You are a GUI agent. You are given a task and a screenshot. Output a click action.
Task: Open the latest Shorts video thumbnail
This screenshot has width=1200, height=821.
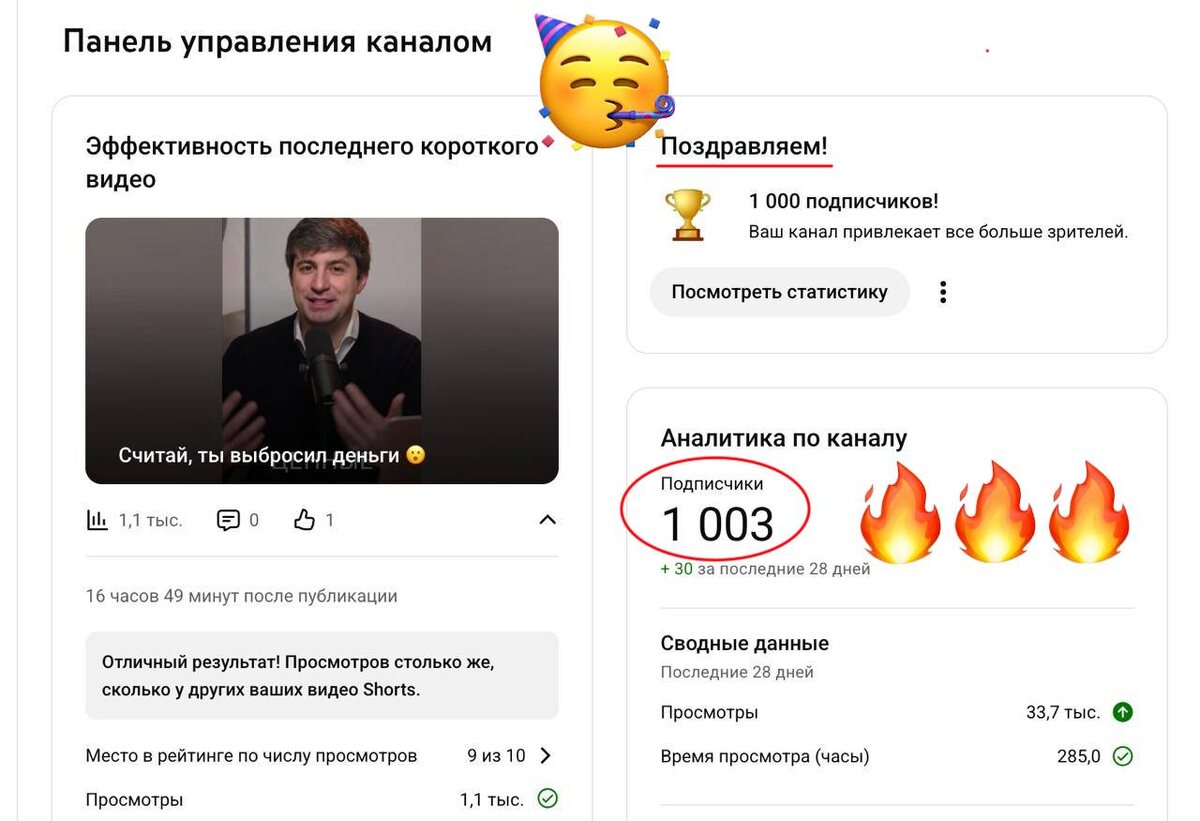click(322, 351)
